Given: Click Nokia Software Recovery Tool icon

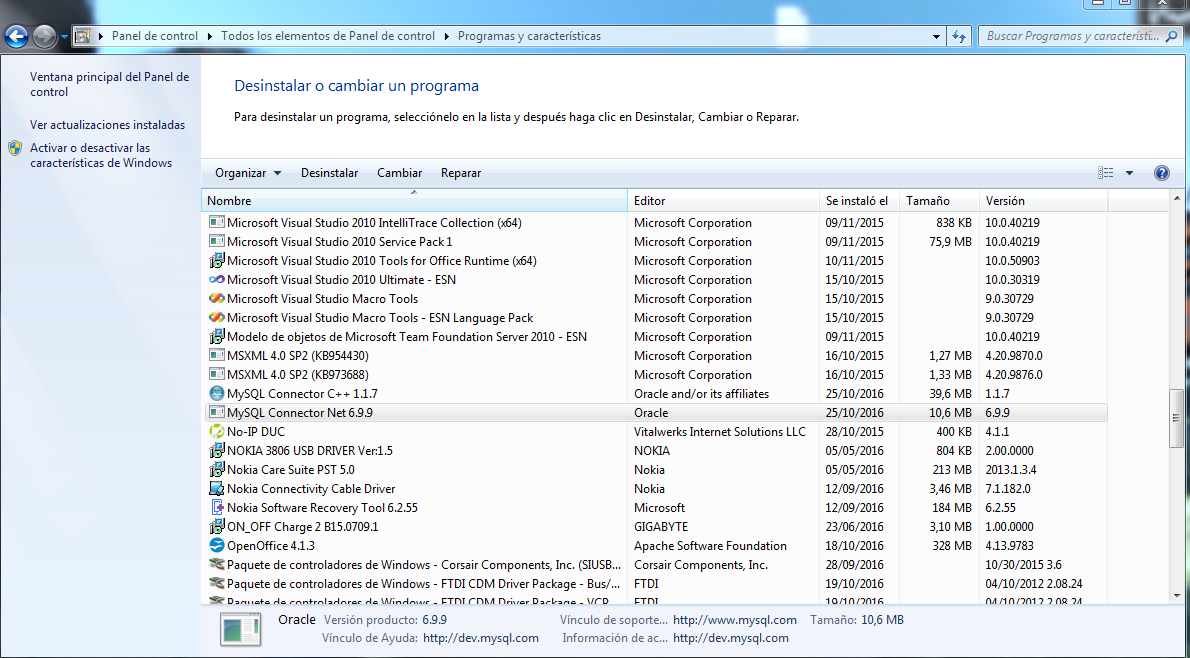Looking at the screenshot, I should pos(216,508).
